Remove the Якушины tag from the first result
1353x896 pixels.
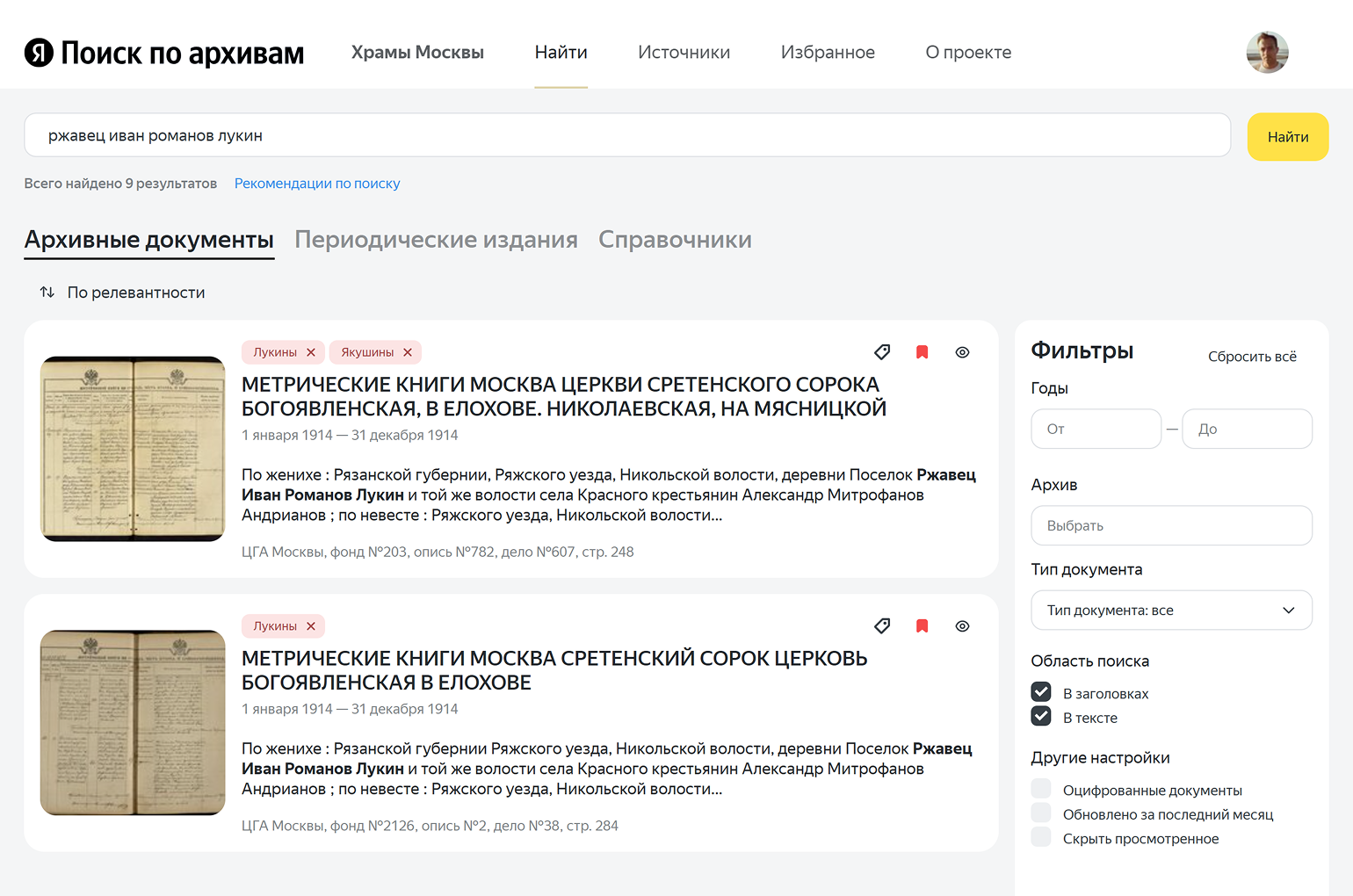pos(408,351)
